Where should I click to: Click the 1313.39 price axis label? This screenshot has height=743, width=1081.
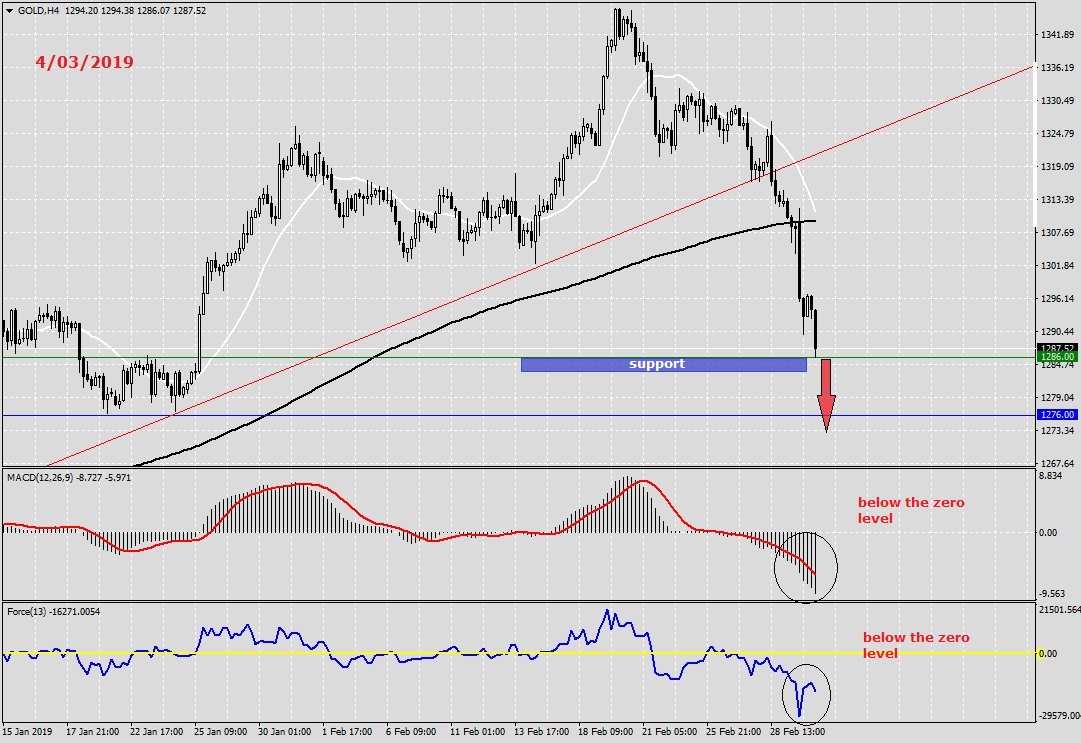point(1058,200)
